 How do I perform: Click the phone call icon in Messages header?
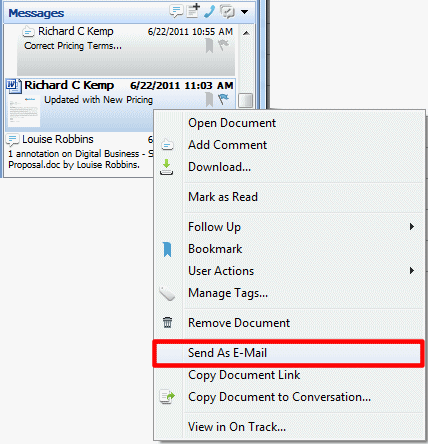(x=210, y=11)
